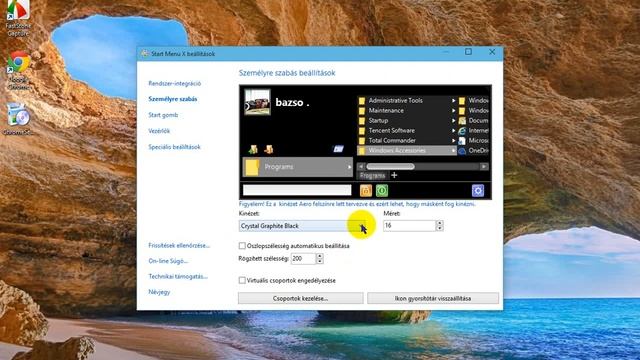Select Windows Accessories entry in preview
Screen dimensions: 640x360
coord(407,151)
